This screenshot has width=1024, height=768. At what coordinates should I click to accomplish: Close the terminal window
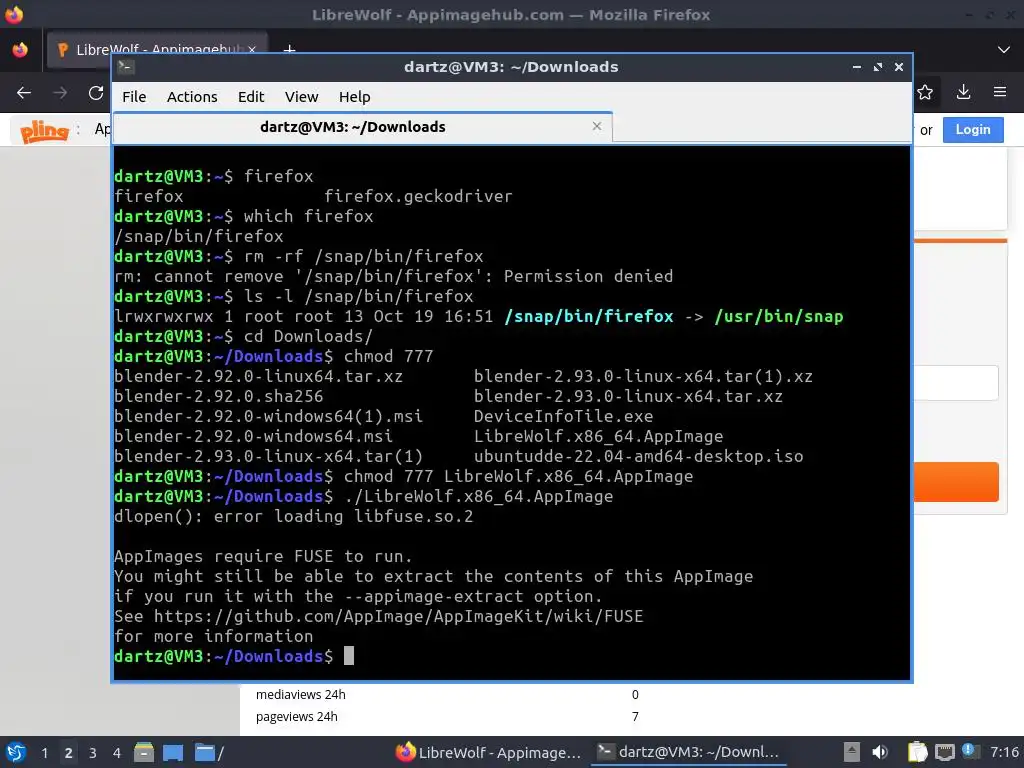899,67
